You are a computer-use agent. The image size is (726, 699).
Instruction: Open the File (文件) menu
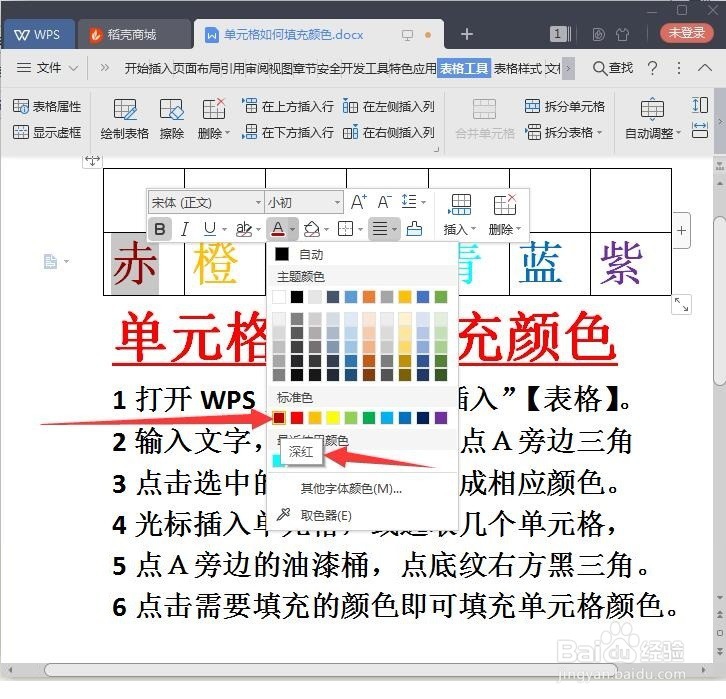point(47,68)
